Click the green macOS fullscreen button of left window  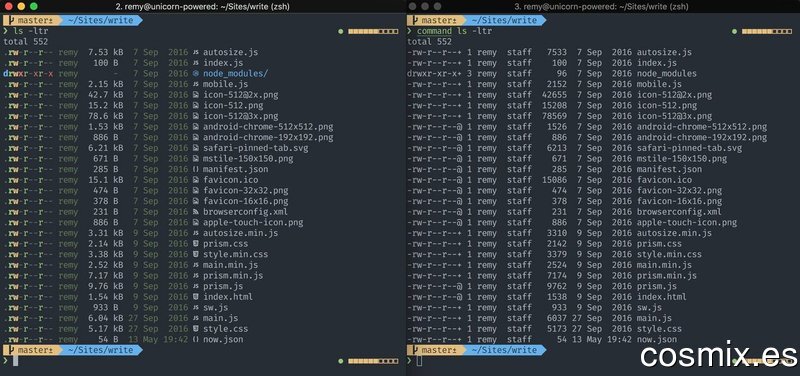(x=34, y=6)
